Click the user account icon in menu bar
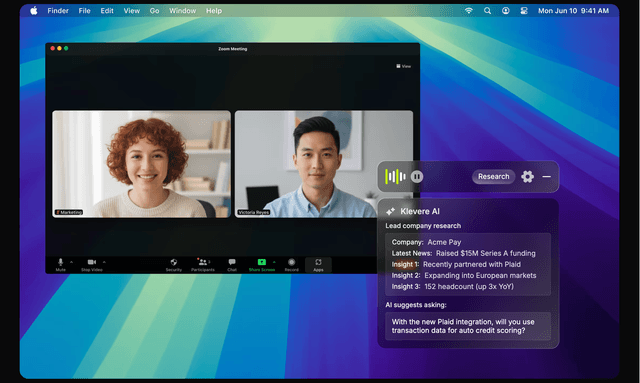 [x=505, y=11]
